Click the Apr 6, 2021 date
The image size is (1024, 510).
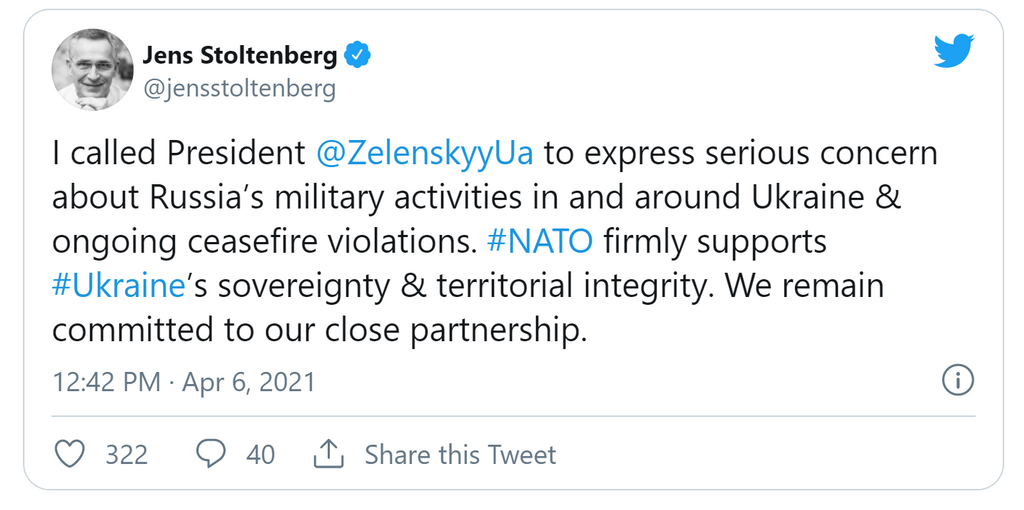tap(249, 382)
